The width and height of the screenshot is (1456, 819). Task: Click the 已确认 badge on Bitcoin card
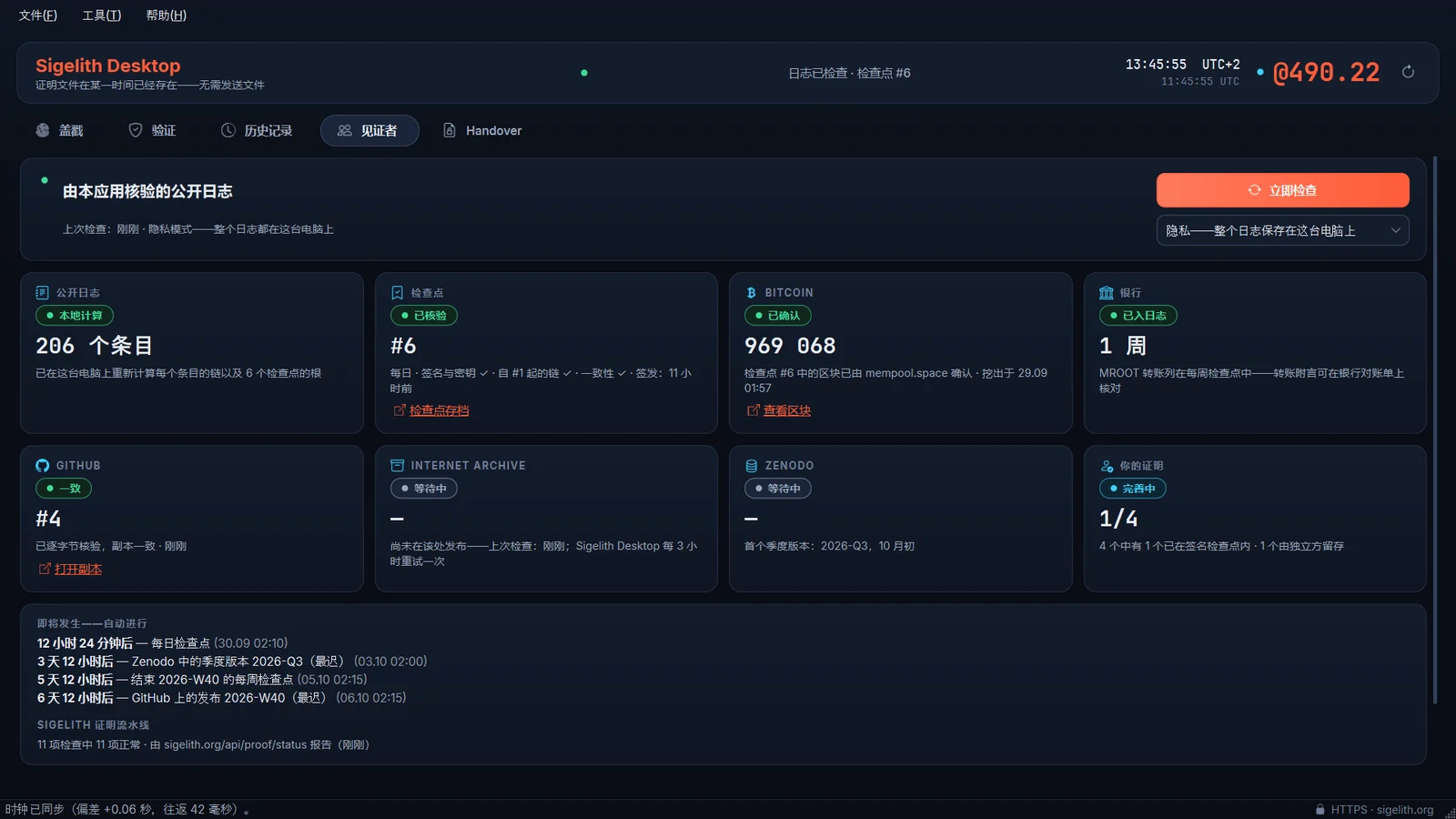point(778,316)
